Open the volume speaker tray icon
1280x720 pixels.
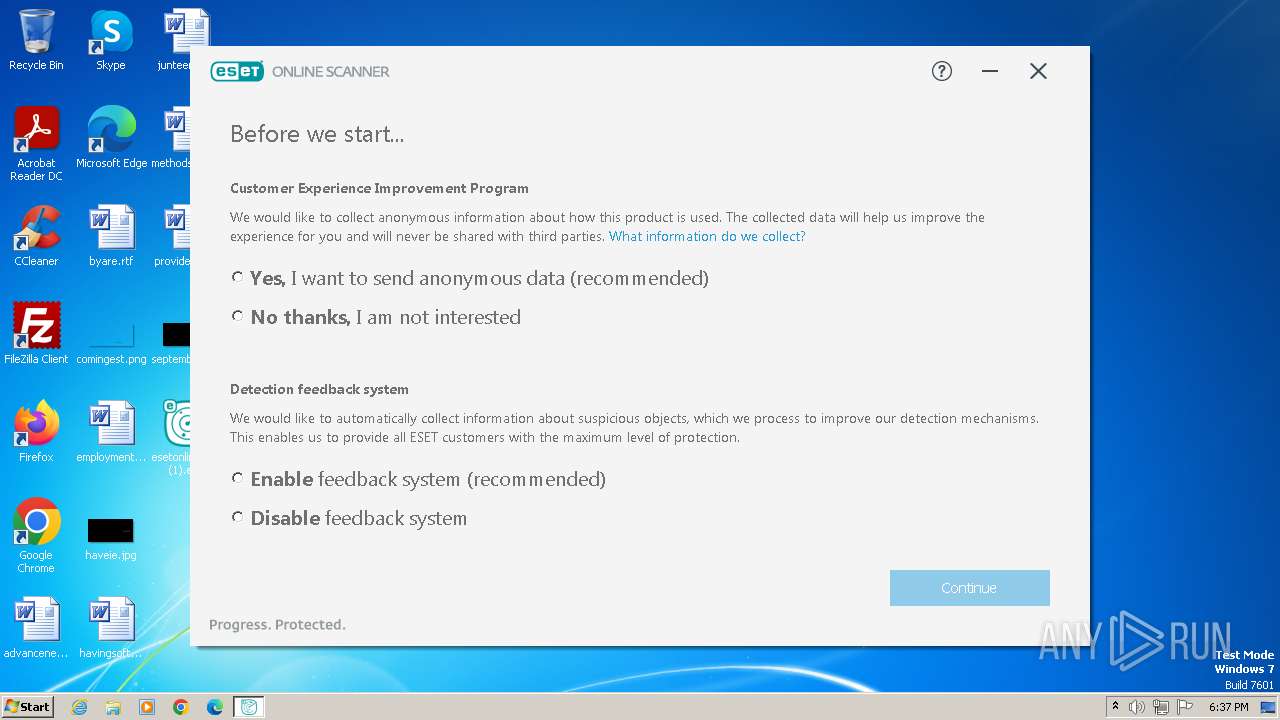point(1137,707)
